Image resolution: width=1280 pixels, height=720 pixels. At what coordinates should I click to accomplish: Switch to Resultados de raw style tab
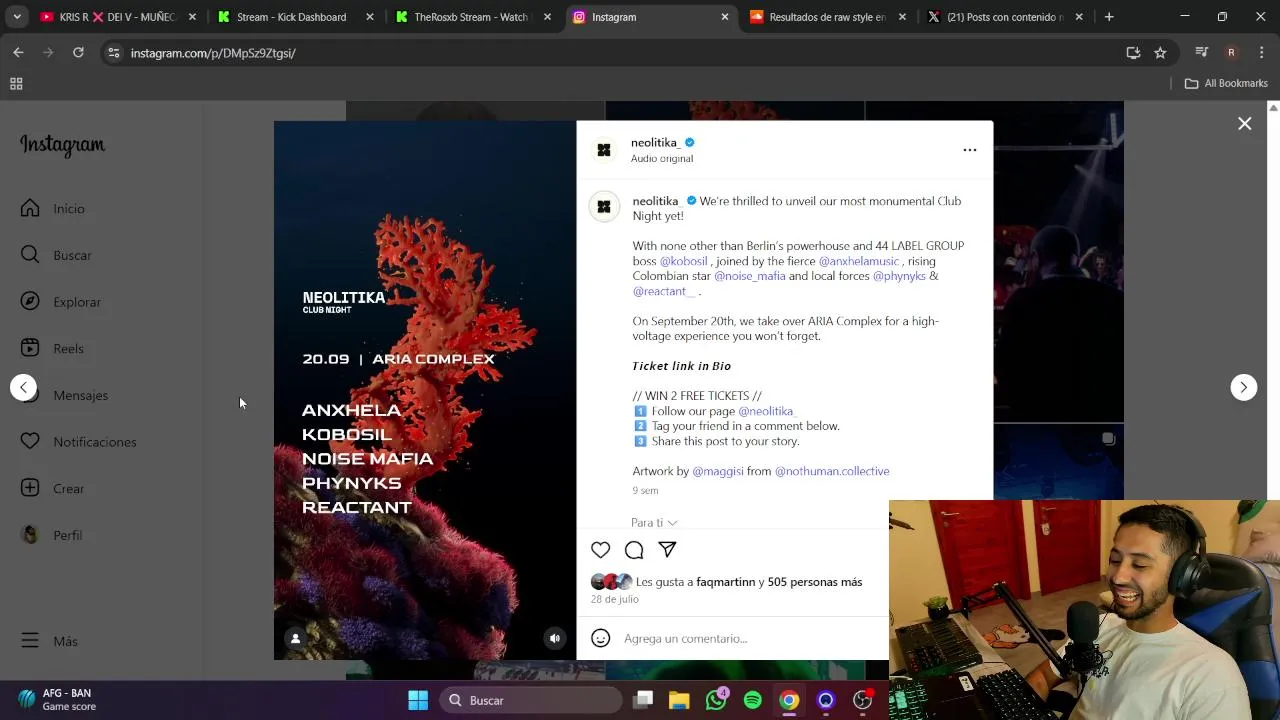(827, 17)
